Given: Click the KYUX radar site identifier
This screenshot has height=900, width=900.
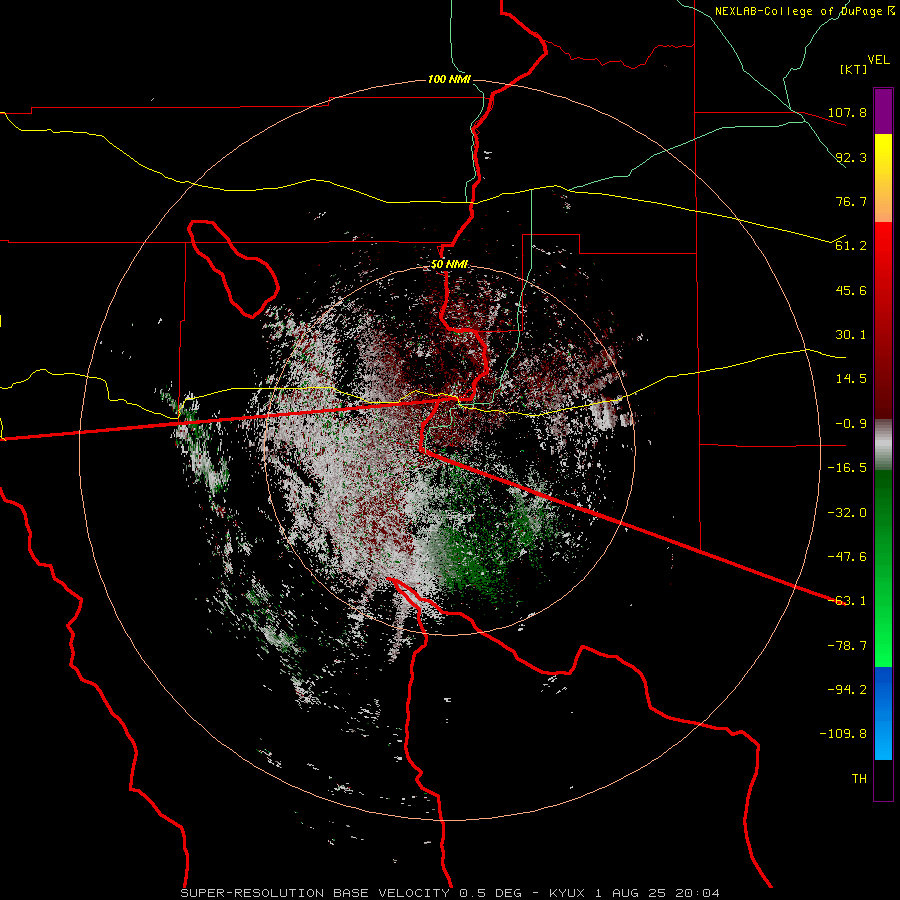Looking at the screenshot, I should point(567,893).
